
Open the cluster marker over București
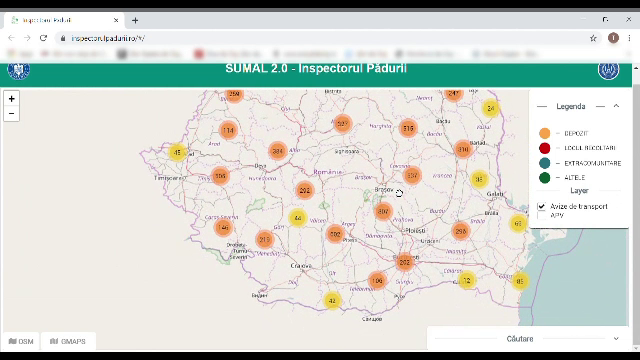tap(404, 262)
